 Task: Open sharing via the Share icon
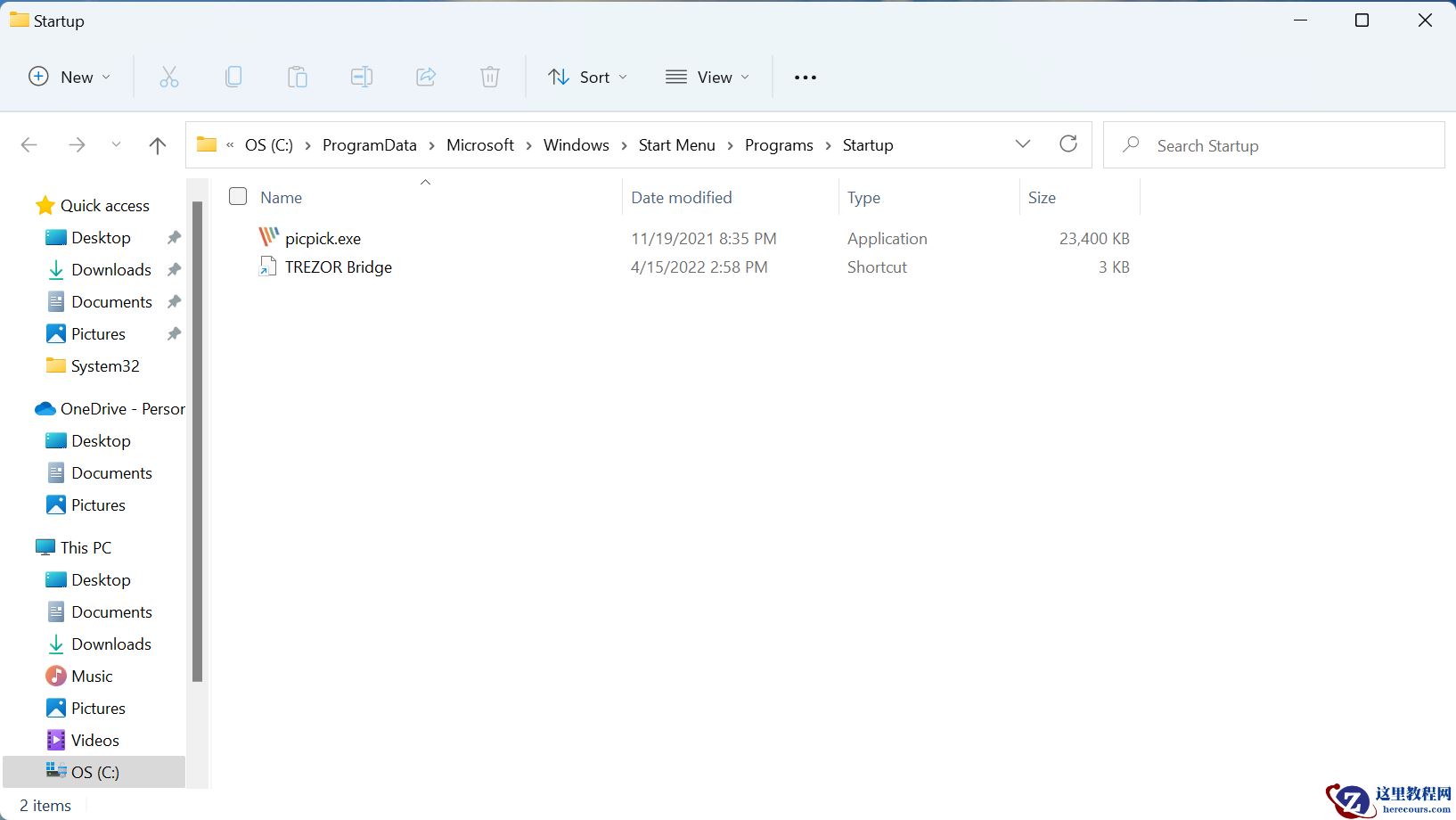pyautogui.click(x=426, y=77)
